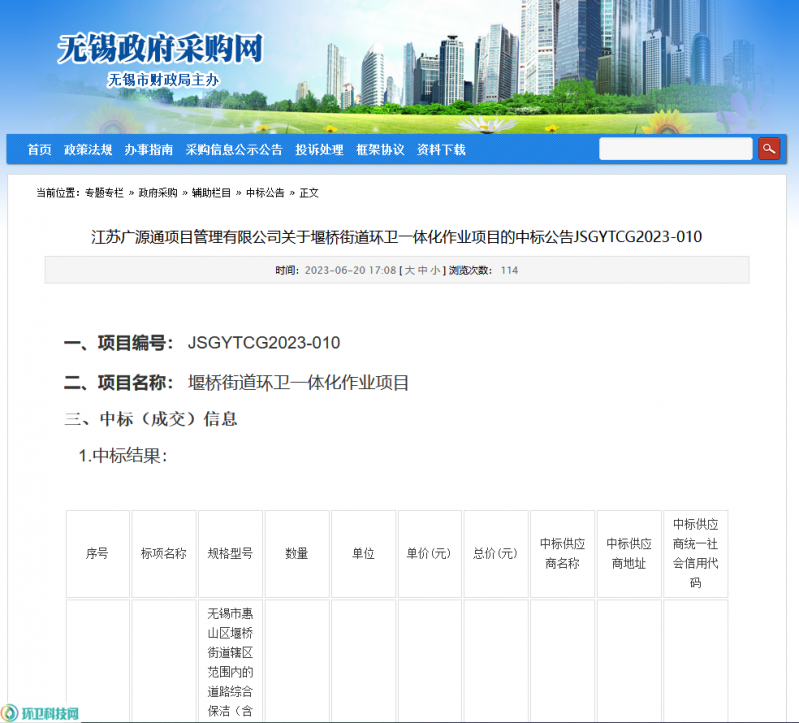Set the article font size to 中
This screenshot has width=799, height=723.
423,270
